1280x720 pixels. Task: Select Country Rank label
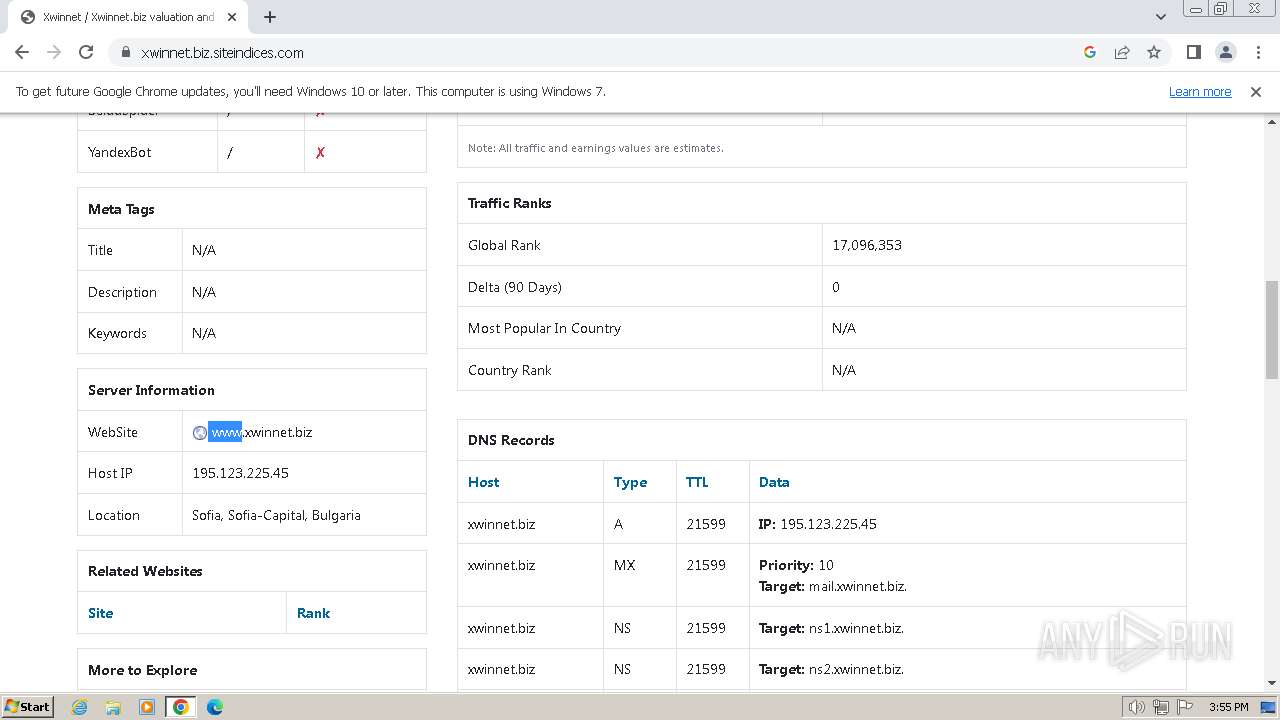coord(509,370)
